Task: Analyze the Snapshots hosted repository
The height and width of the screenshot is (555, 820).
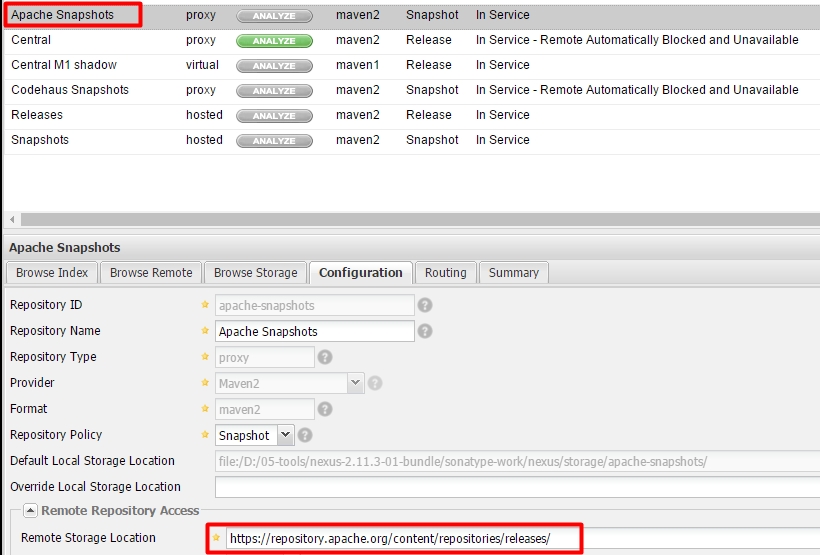Action: click(x=275, y=141)
